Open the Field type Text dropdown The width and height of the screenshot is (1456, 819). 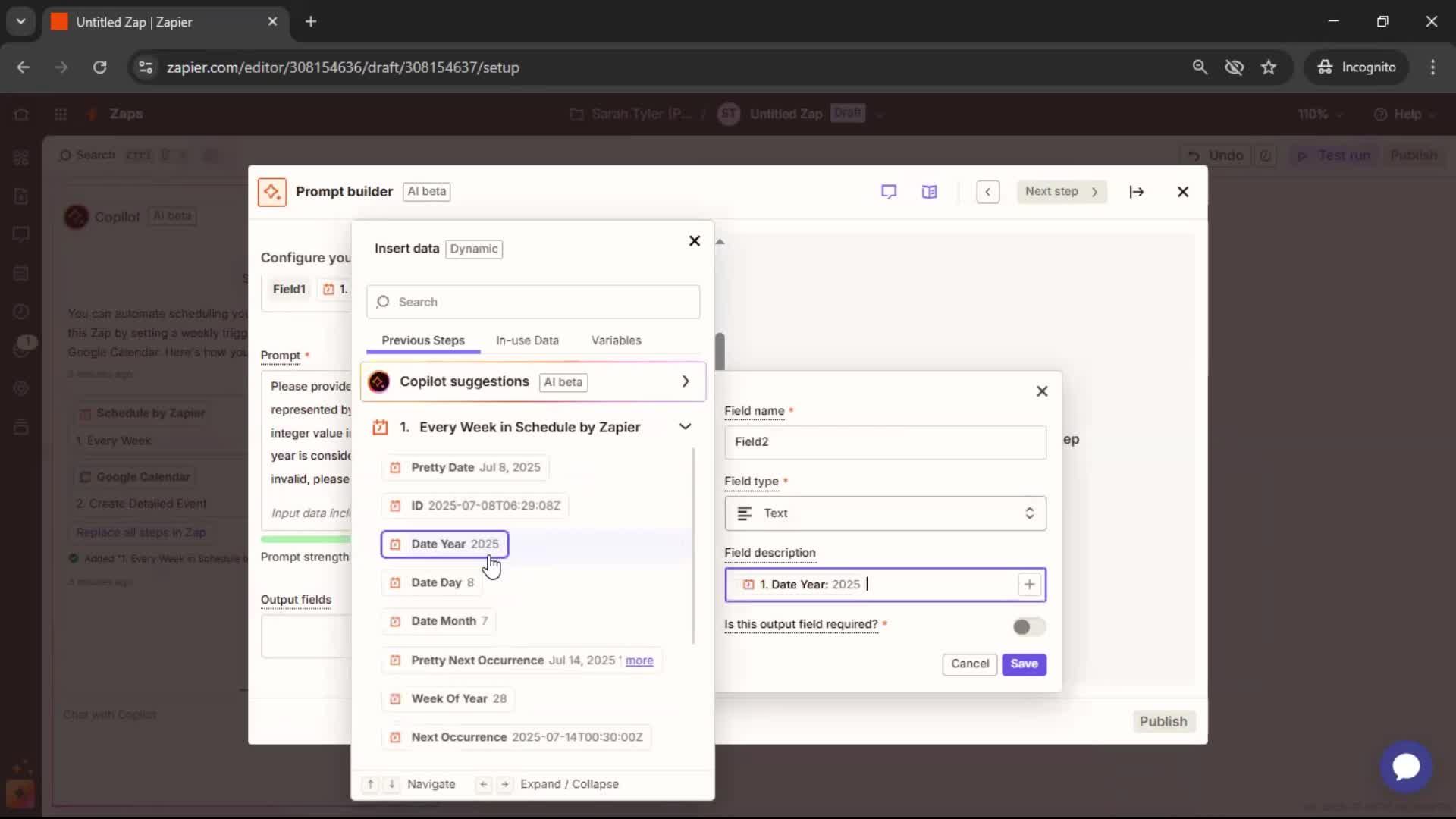point(885,513)
